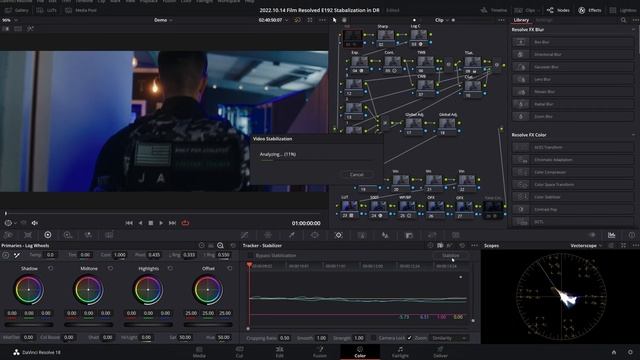The height and width of the screenshot is (360, 640).
Task: Open the stabilization mode Similarity dropdown
Action: pyautogui.click(x=448, y=338)
